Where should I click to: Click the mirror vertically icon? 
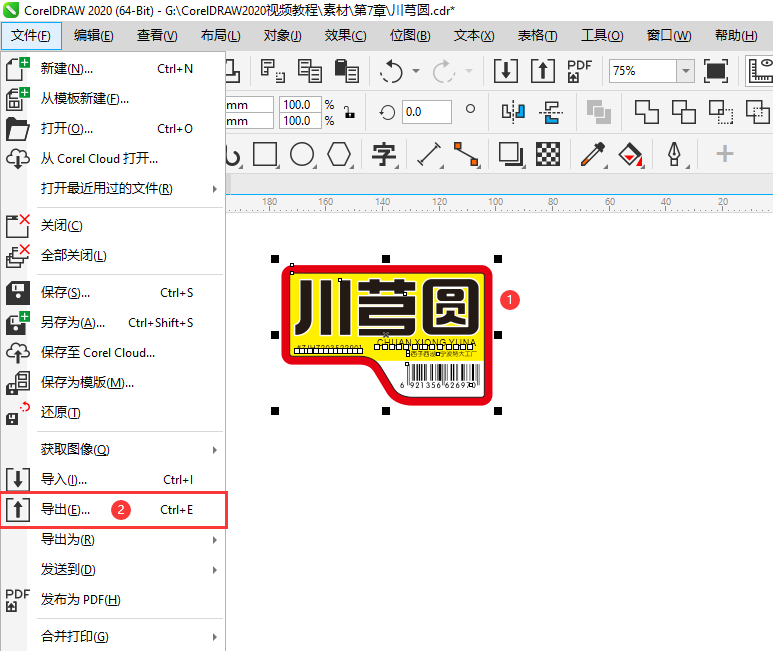pos(551,111)
